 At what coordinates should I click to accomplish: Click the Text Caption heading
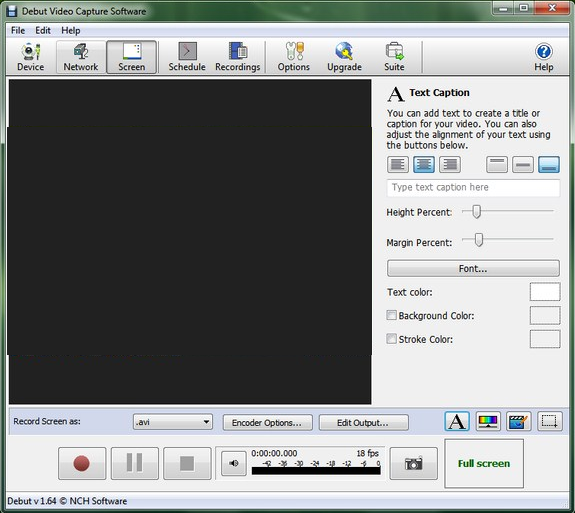click(439, 92)
